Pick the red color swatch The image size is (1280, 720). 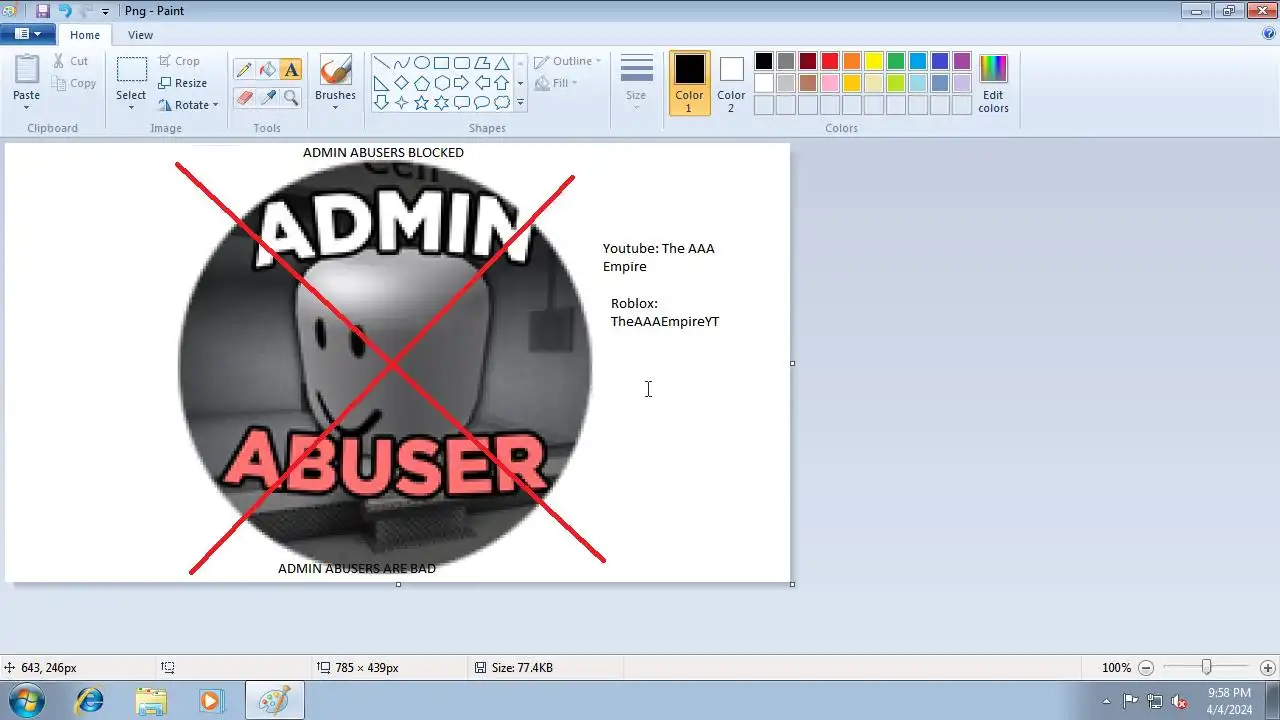pos(830,61)
